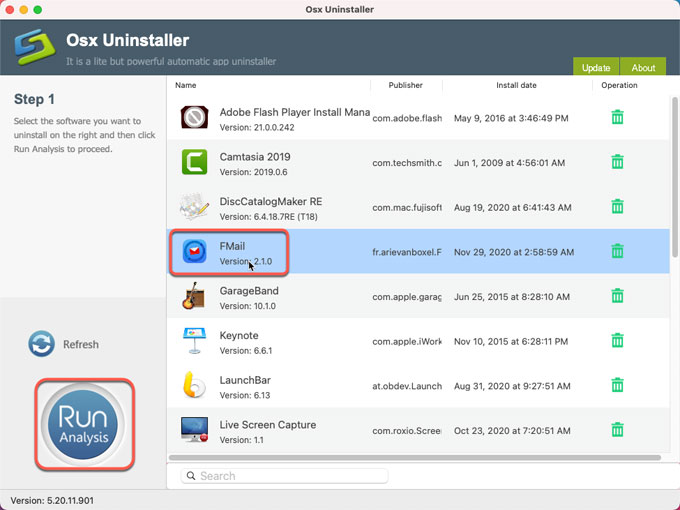The width and height of the screenshot is (680, 510).
Task: Click publisher com.adobe.flash cell
Action: pyautogui.click(x=407, y=118)
